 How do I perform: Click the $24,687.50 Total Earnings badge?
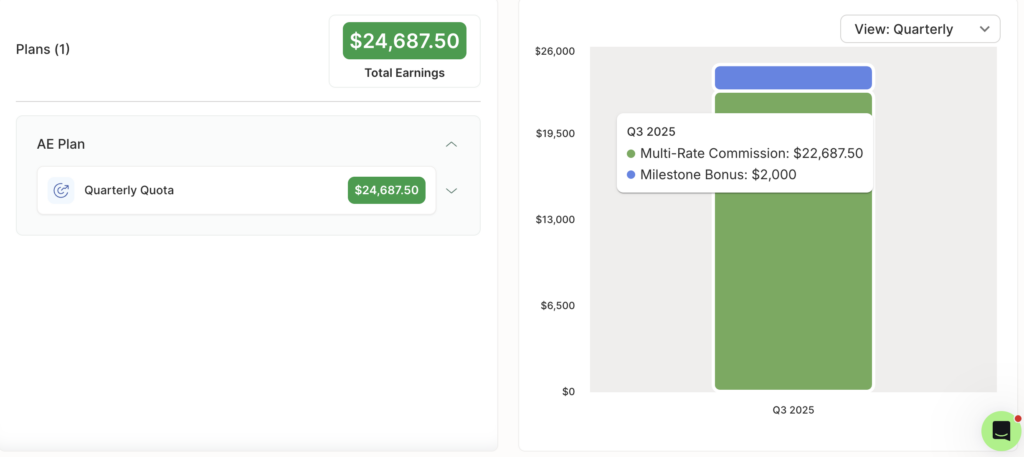(x=404, y=41)
